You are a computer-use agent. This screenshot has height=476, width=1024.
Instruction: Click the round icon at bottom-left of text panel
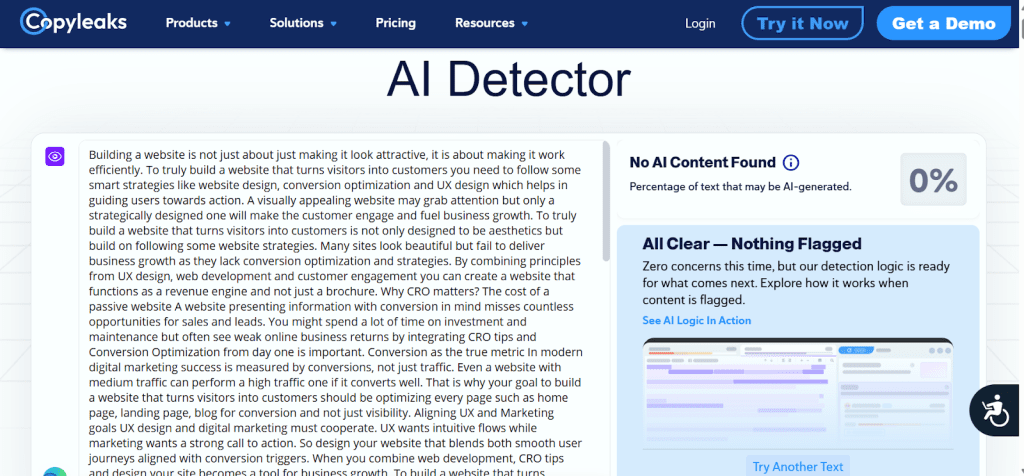click(x=55, y=471)
